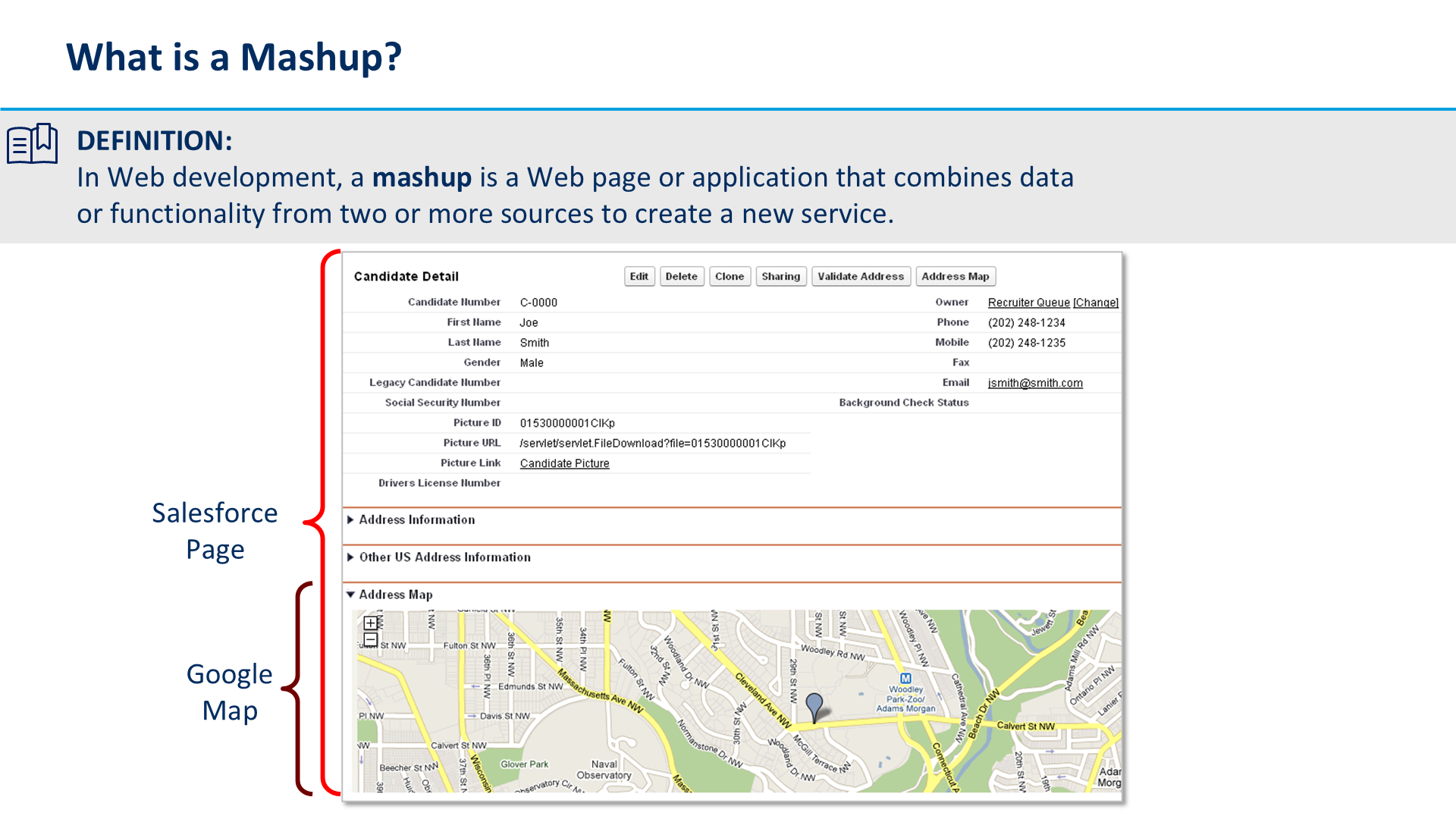Select the gender value Male
The height and width of the screenshot is (819, 1456).
[x=532, y=363]
